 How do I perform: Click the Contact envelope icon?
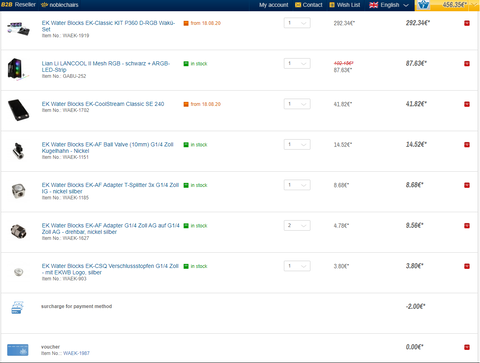(x=298, y=5)
